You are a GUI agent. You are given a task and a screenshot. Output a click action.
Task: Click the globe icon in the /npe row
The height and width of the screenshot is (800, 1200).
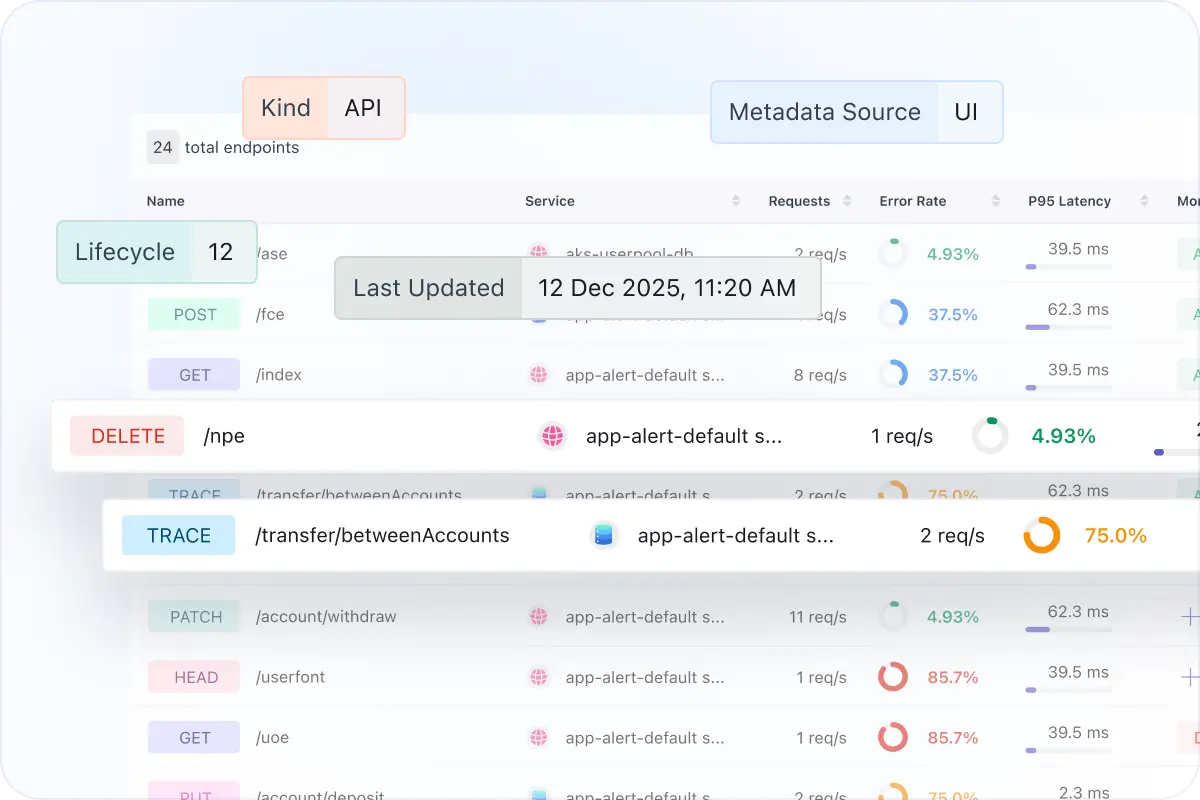(552, 436)
